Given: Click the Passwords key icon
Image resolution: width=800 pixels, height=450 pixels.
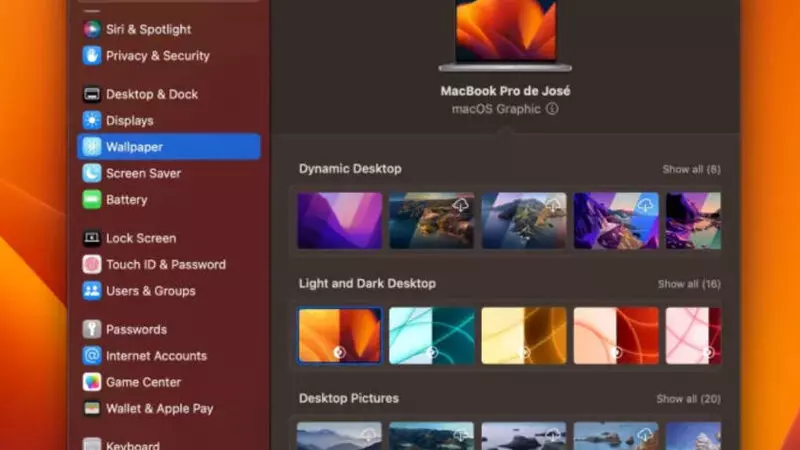Looking at the screenshot, I should point(92,330).
